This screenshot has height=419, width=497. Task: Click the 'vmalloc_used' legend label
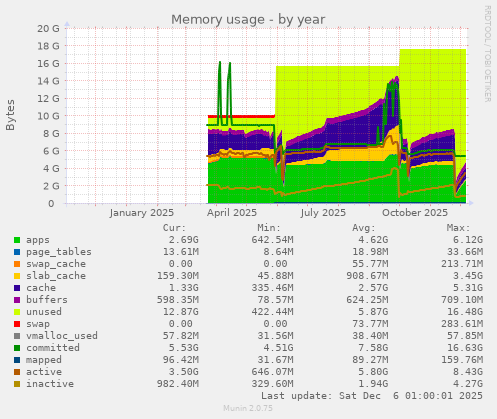click(62, 336)
